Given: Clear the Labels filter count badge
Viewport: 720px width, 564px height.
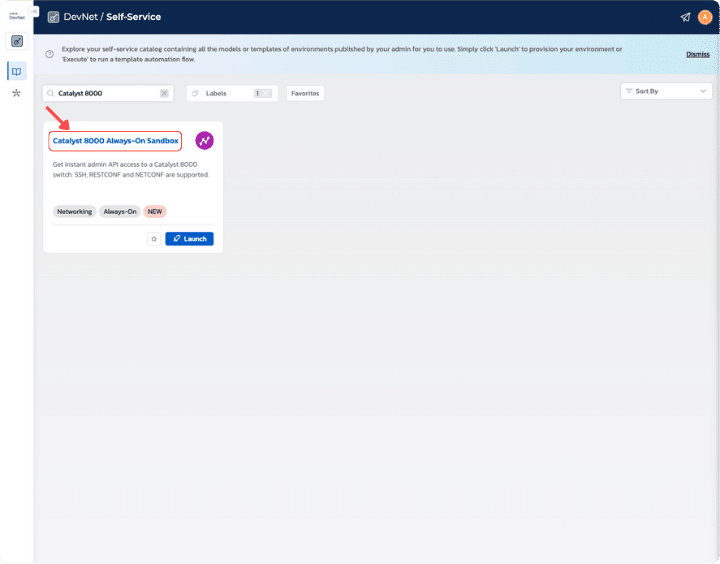Looking at the screenshot, I should (x=263, y=93).
